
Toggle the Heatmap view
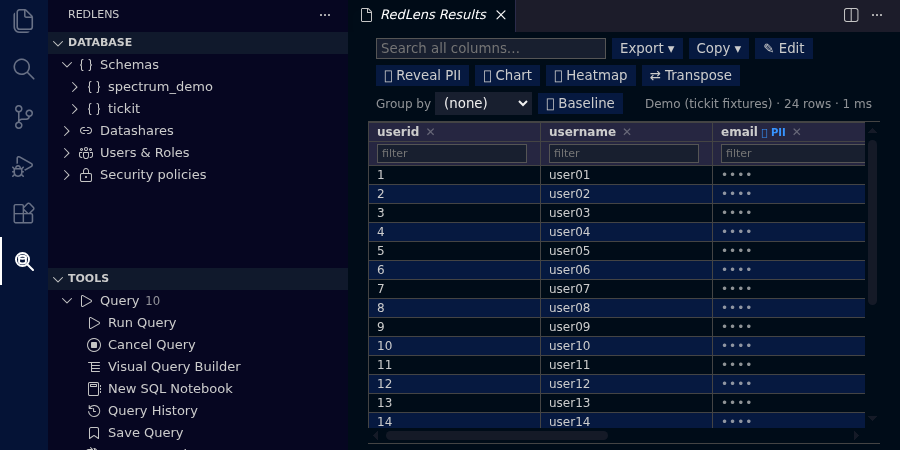(x=591, y=76)
